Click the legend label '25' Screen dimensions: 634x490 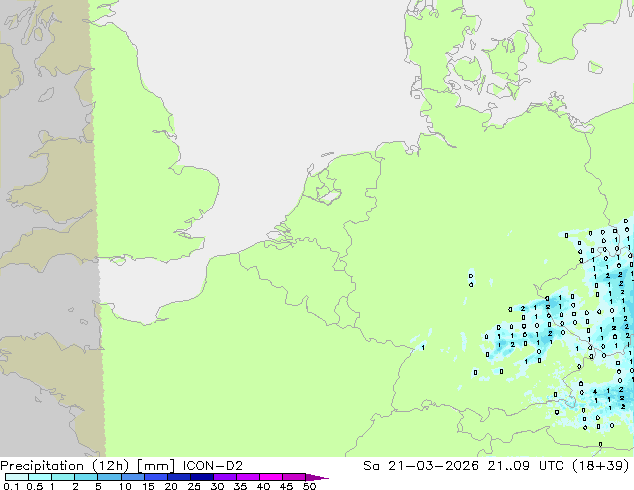194,486
